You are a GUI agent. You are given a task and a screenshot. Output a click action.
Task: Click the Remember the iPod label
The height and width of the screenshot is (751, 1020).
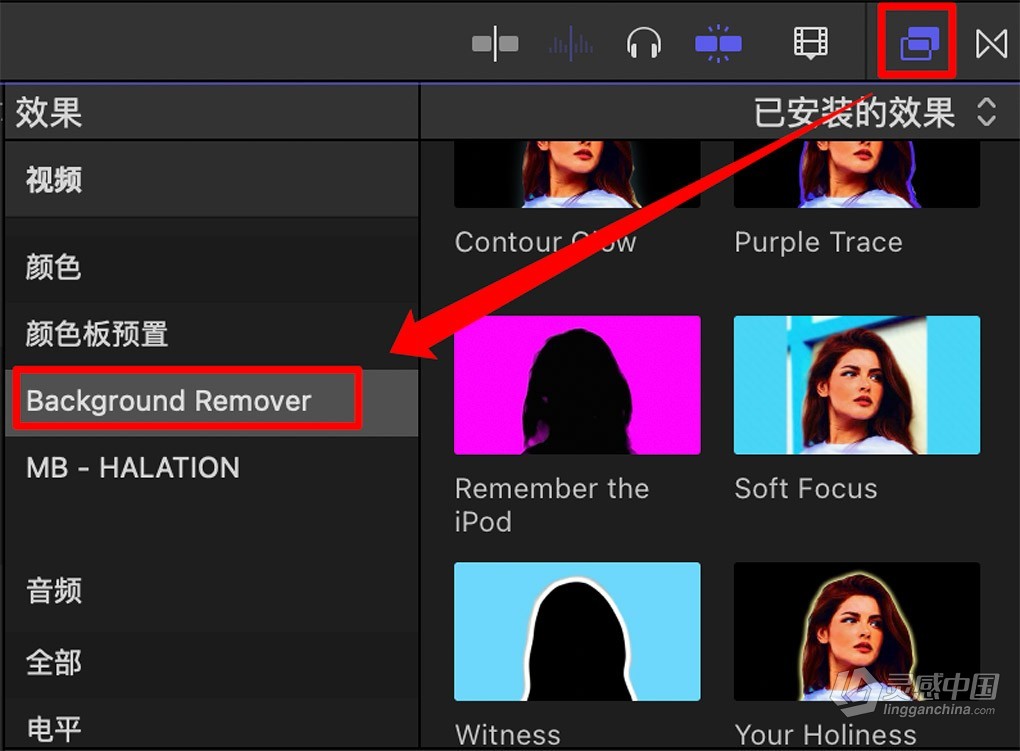(x=552, y=505)
